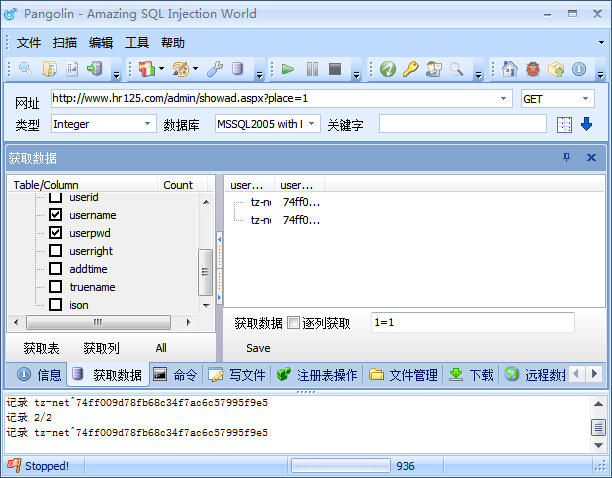Click the database cylinder toolbar icon
Viewport: 612px width, 478px height.
pyautogui.click(x=237, y=69)
